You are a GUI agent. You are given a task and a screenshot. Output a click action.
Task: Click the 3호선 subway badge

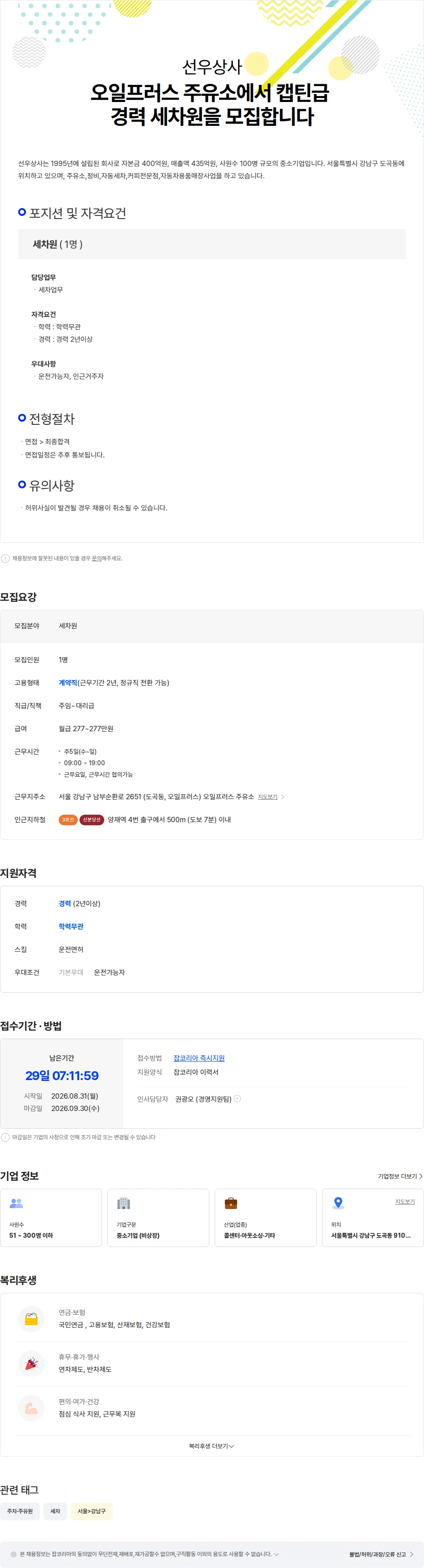click(68, 820)
